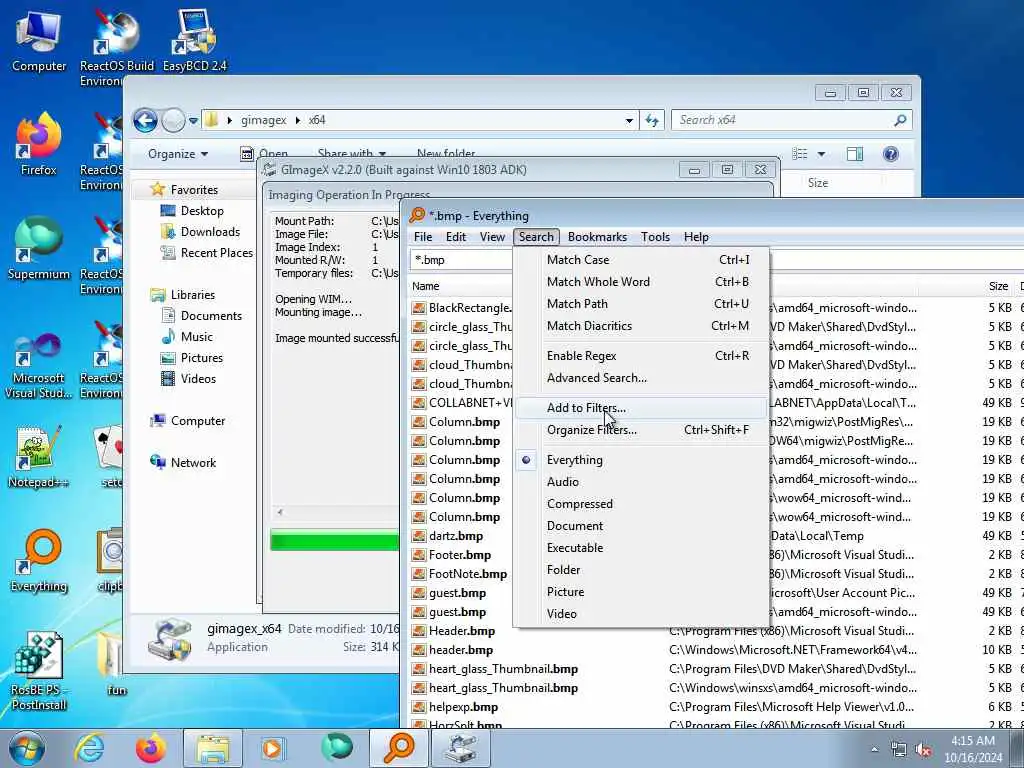Select Downloads in Explorer Favorites

pos(210,232)
